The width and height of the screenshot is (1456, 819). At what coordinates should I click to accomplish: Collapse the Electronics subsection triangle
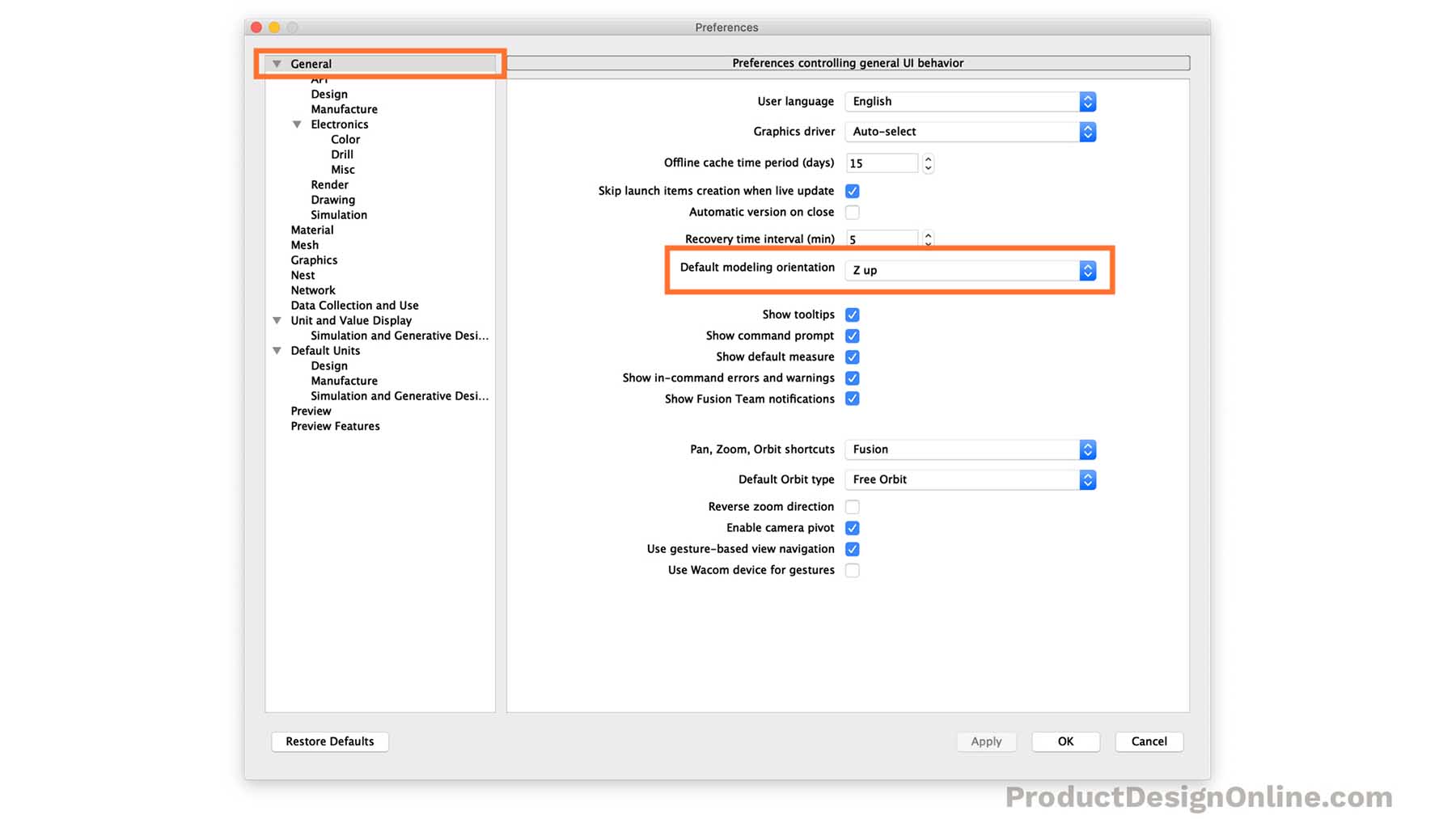(297, 125)
